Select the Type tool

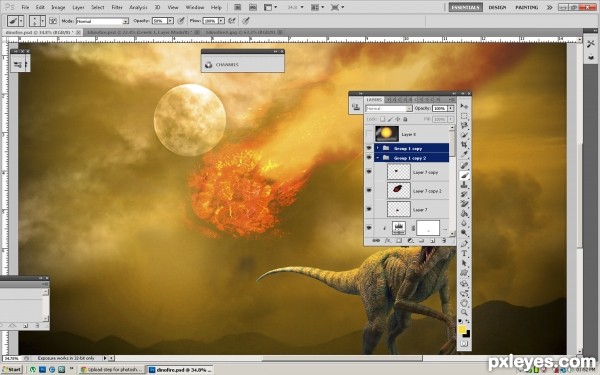pos(464,253)
